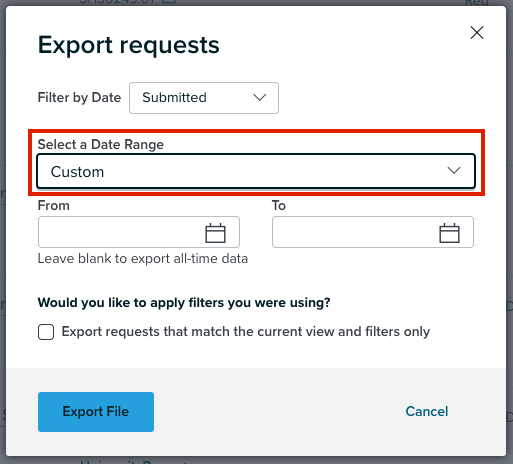Screen dimensions: 513x464
Task: Click the 'Export requests that match' checkbox label
Action: [x=246, y=332]
